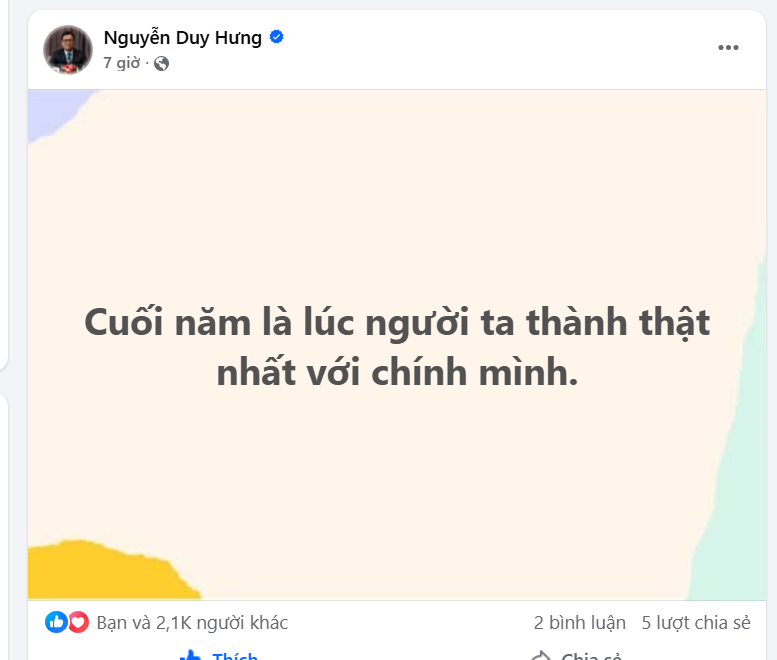Open the "7 giờ" post timestamp

click(x=120, y=63)
